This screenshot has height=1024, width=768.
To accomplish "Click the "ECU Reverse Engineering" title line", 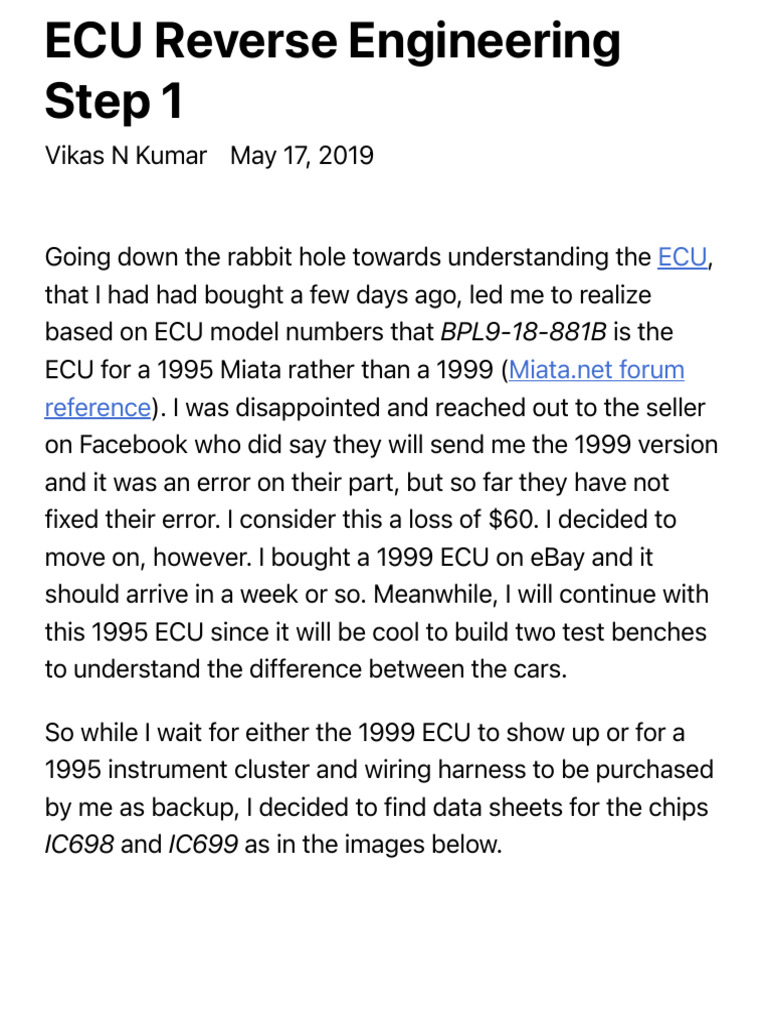I will click(332, 43).
